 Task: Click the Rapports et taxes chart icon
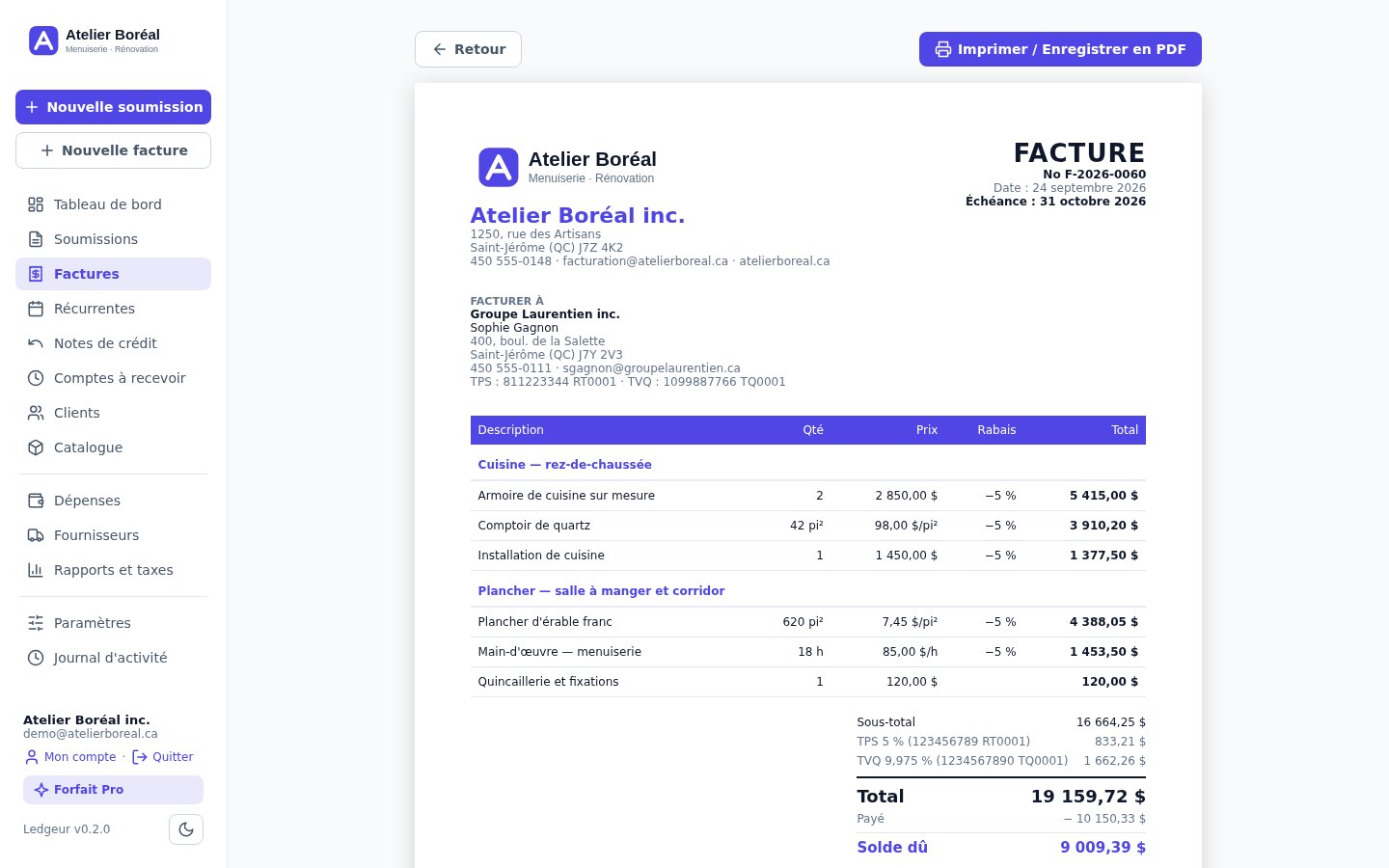[x=36, y=570]
